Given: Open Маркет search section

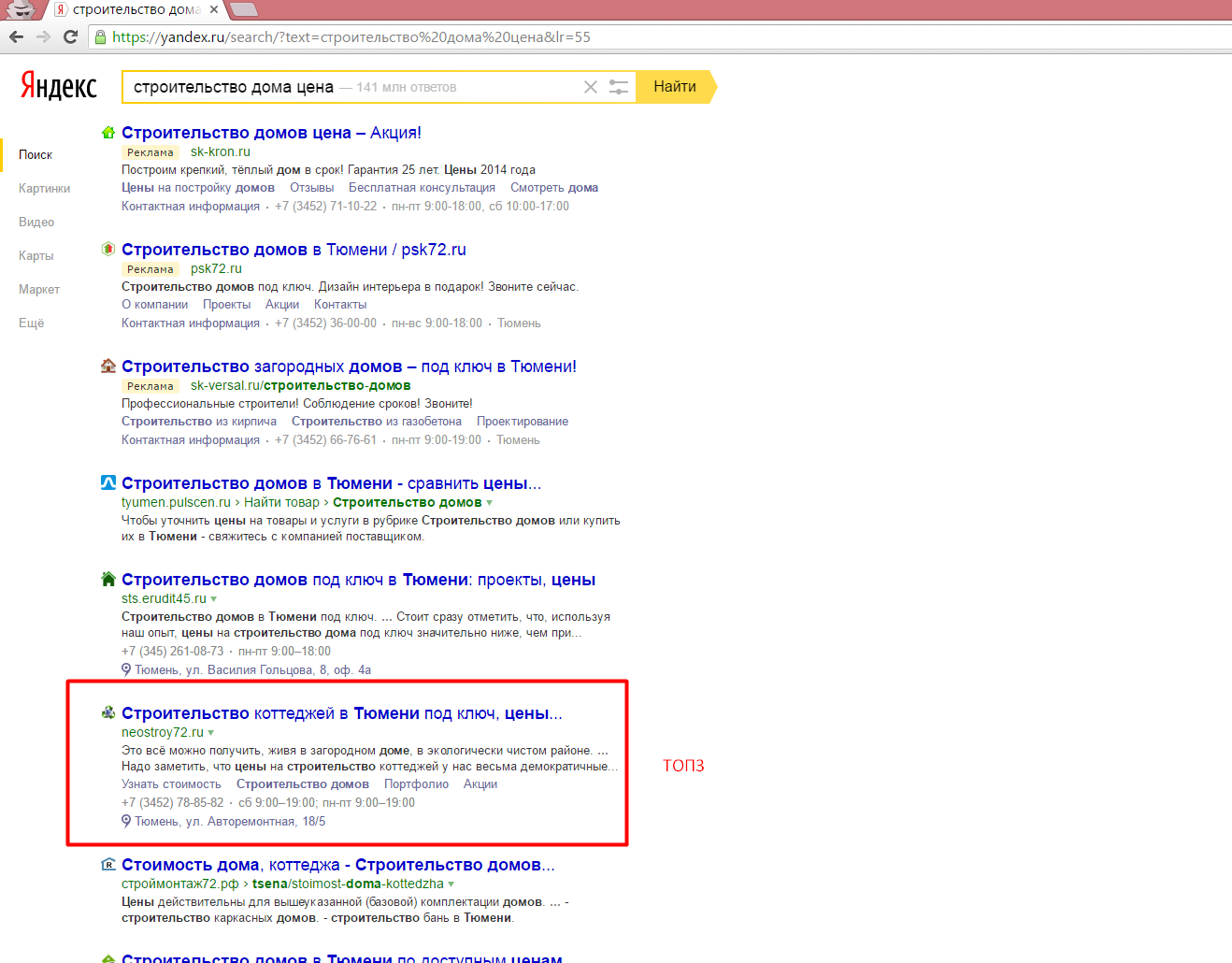Looking at the screenshot, I should 39,289.
